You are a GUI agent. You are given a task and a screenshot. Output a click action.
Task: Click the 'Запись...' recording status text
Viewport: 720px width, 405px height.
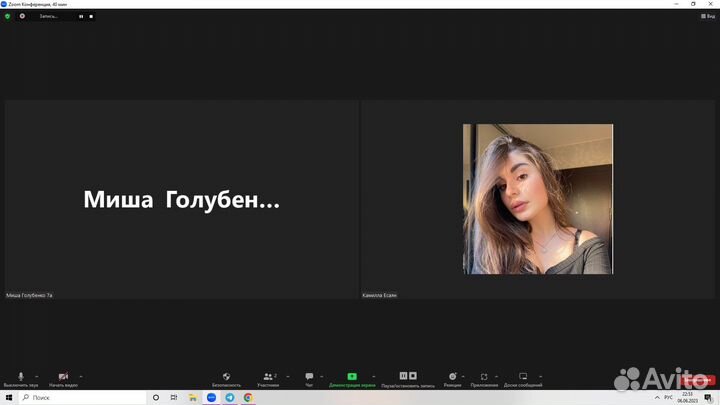(x=48, y=16)
